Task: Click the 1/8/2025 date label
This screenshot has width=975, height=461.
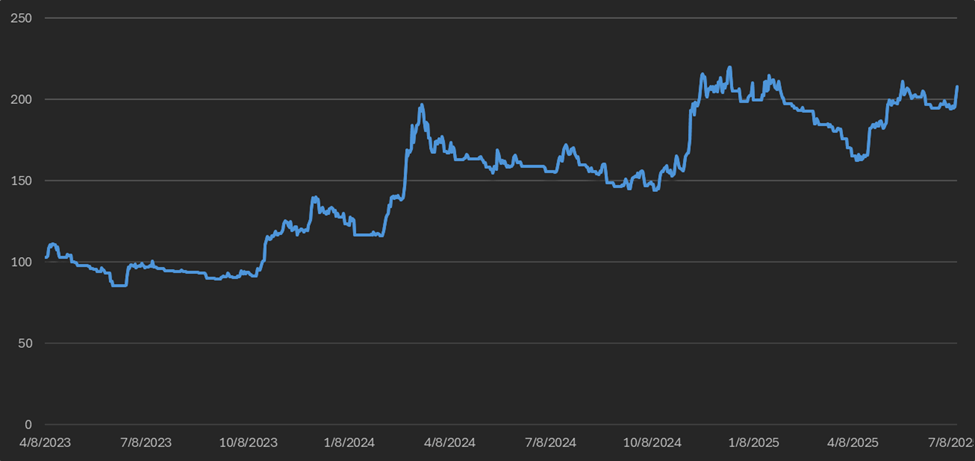Action: tap(753, 443)
